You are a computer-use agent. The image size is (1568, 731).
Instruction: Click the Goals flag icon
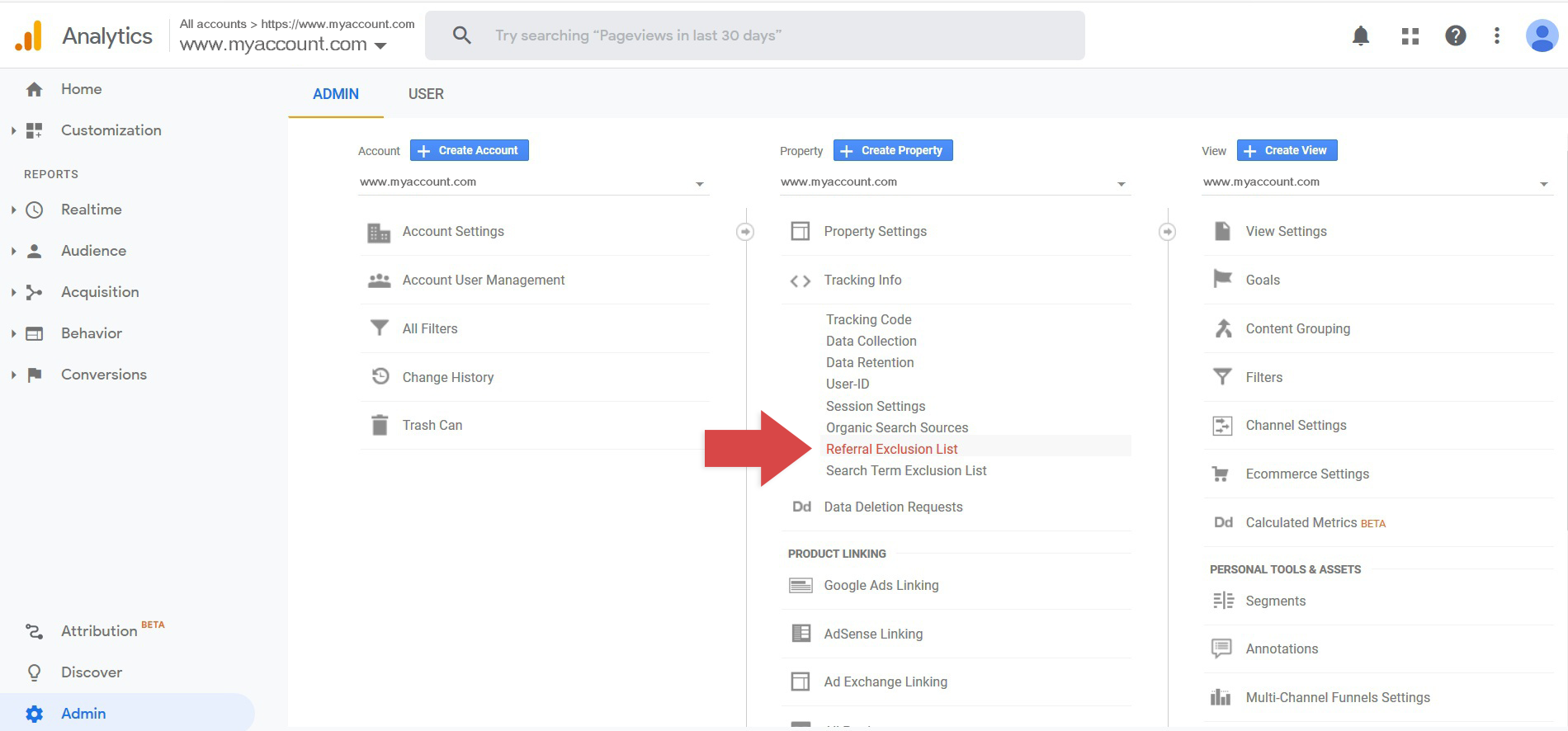coord(1222,280)
